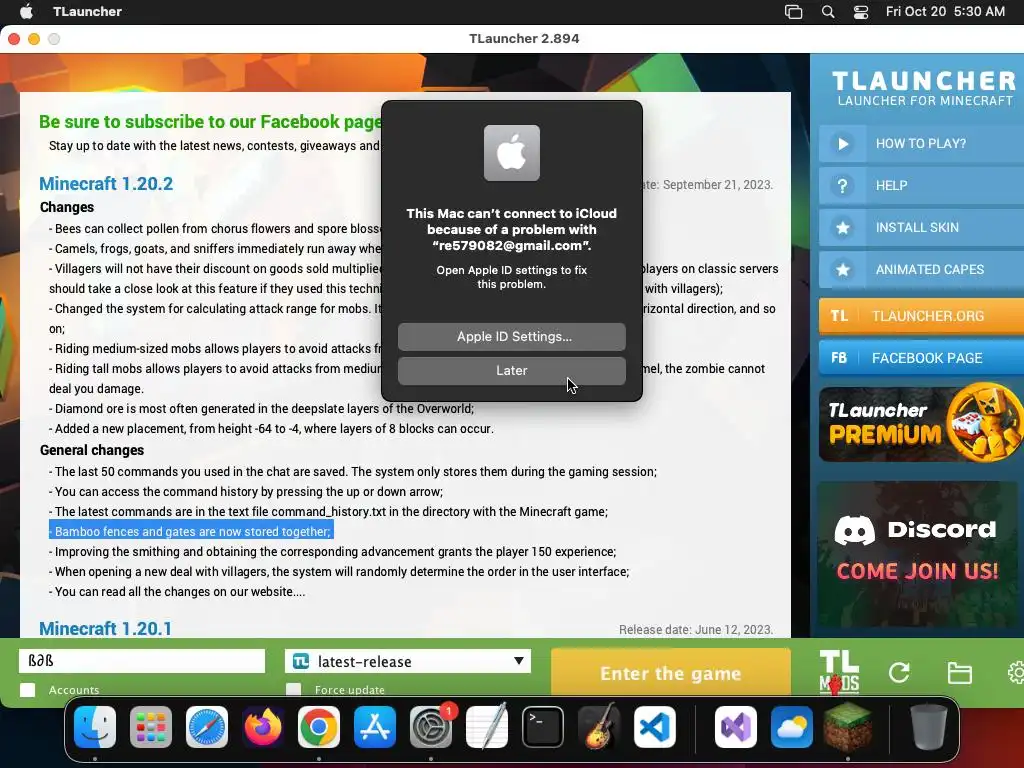This screenshot has height=768, width=1024.
Task: Open the HELP question mark button
Action: click(842, 185)
